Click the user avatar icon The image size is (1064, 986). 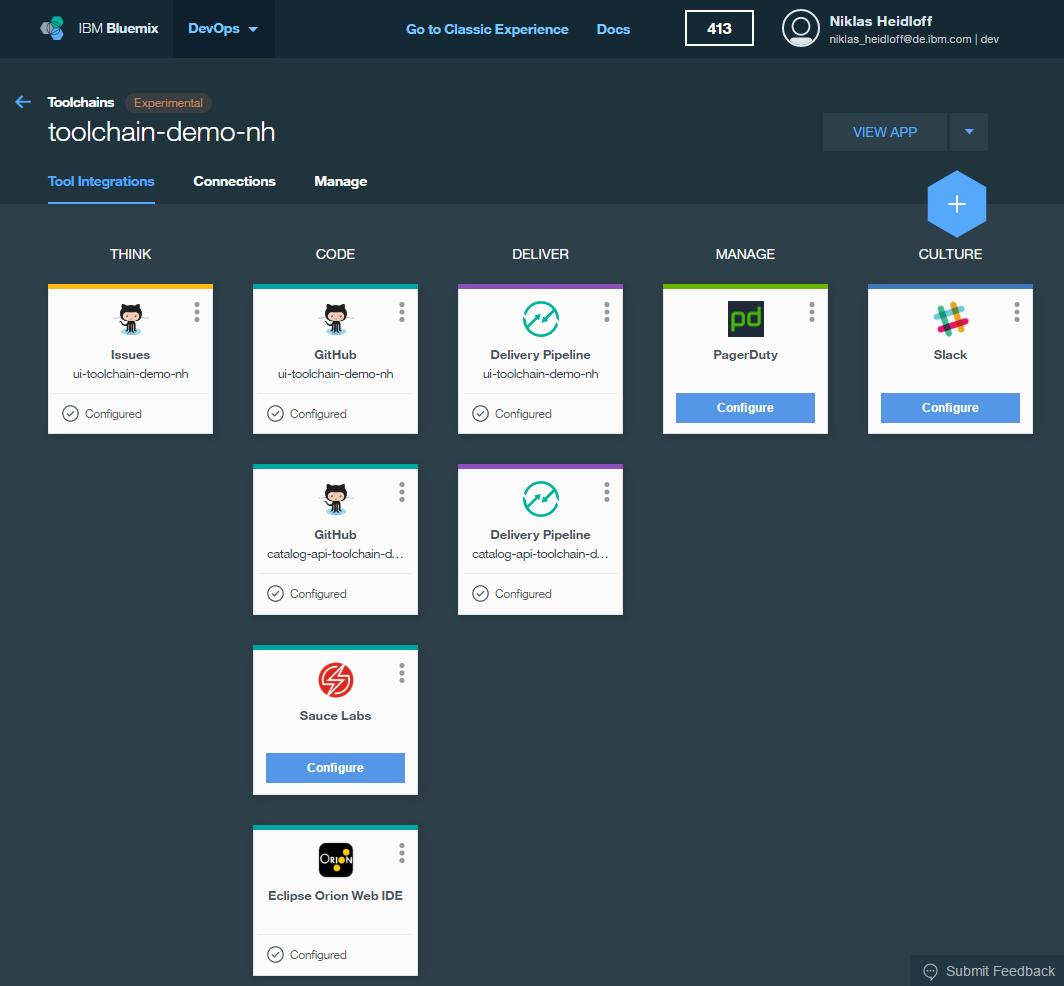click(801, 29)
